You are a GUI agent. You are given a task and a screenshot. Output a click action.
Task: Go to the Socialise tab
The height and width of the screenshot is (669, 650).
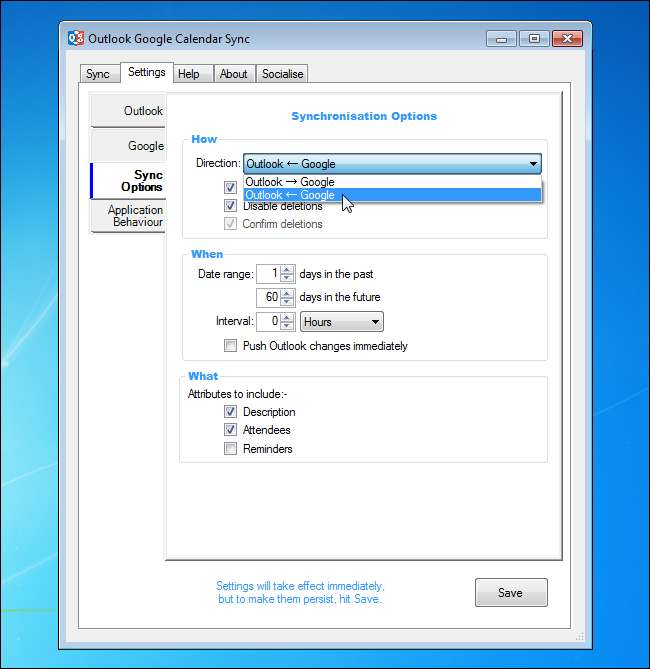coord(282,74)
